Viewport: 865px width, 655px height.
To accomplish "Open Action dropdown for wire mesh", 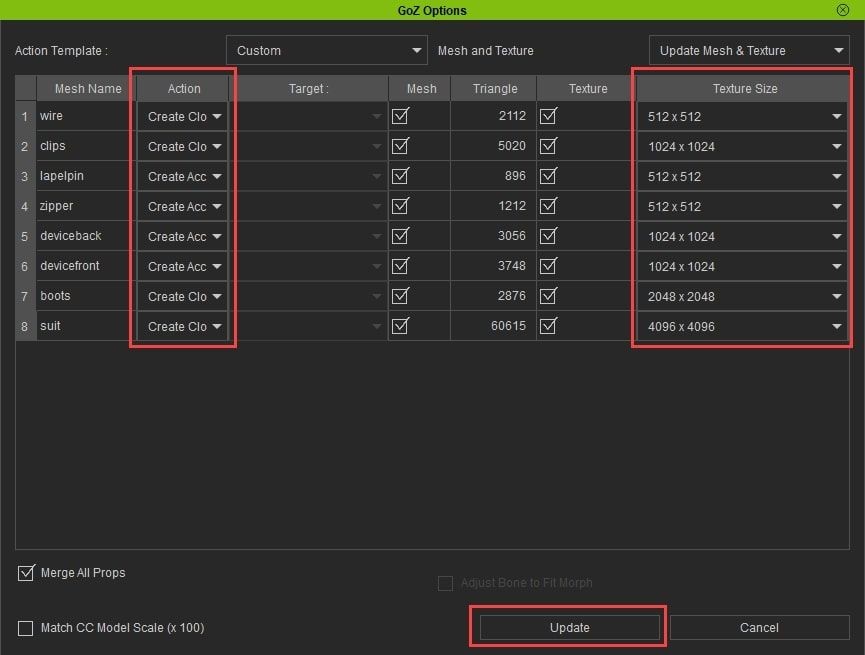I will (184, 117).
